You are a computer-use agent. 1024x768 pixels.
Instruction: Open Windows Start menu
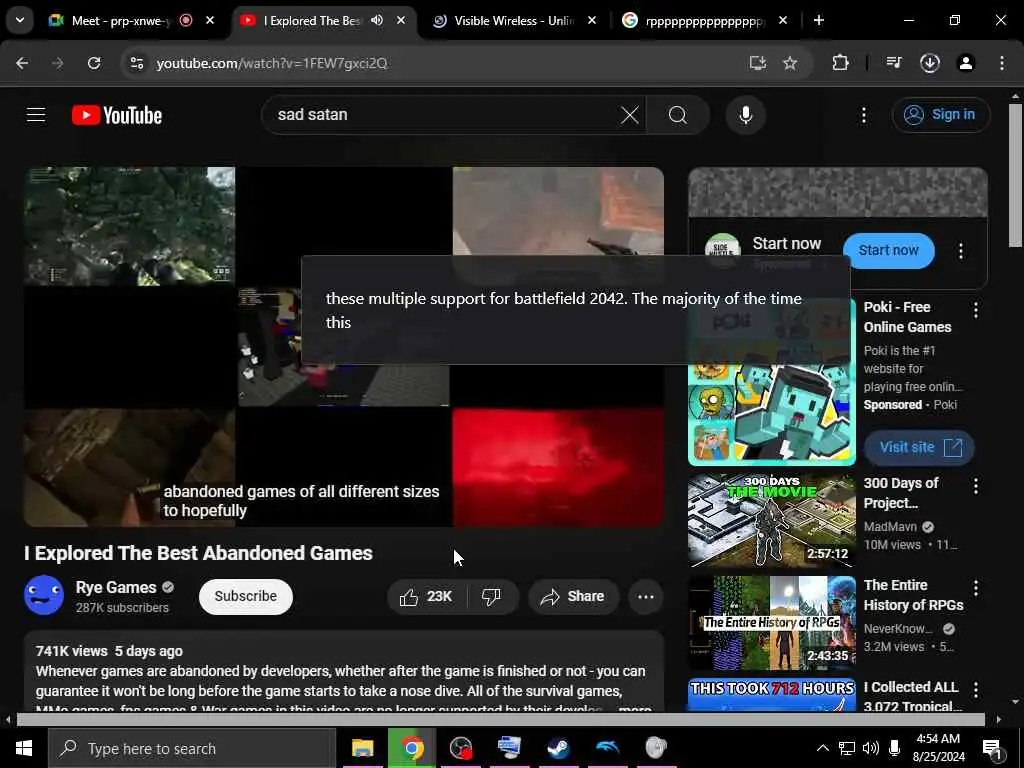(24, 748)
